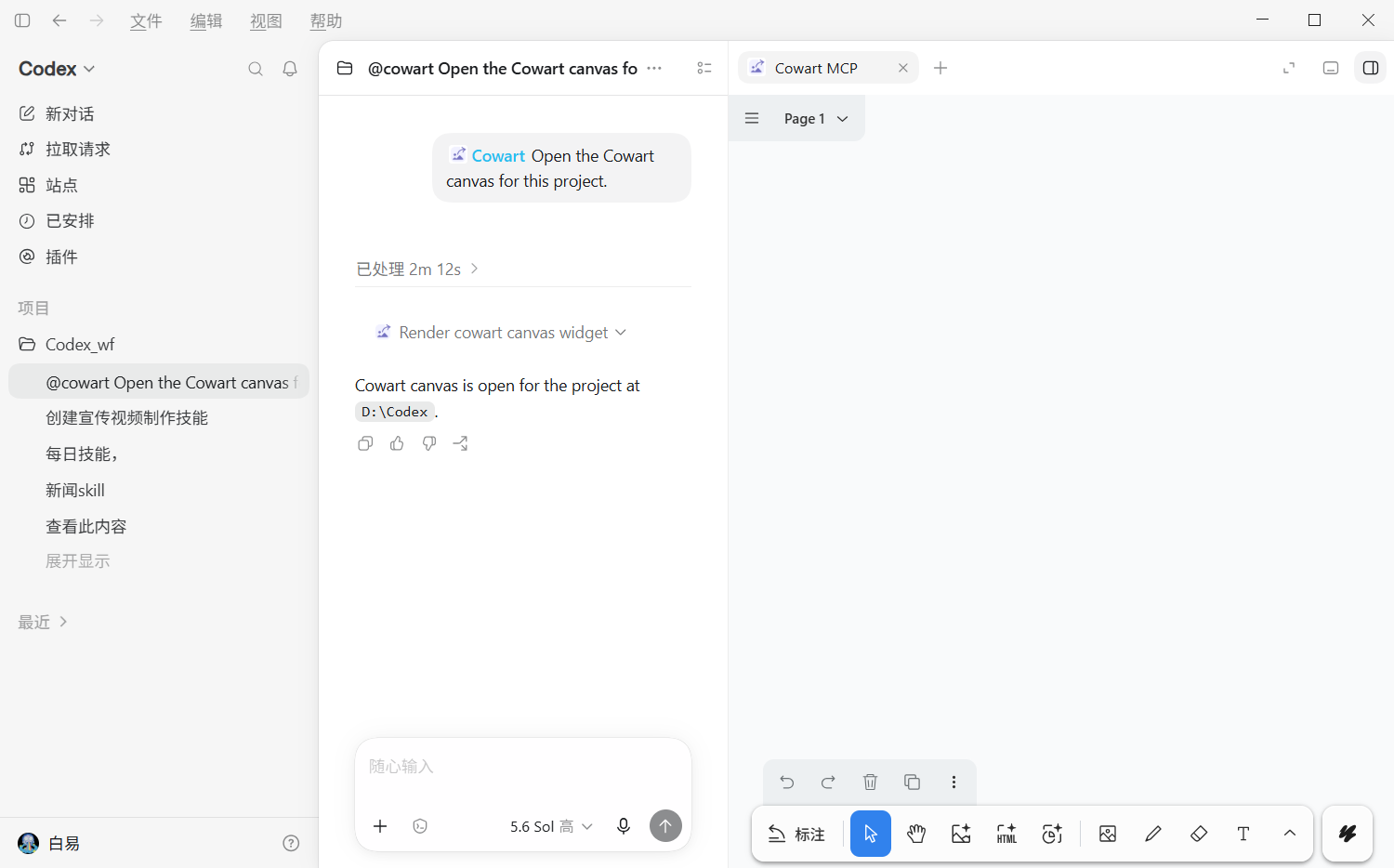This screenshot has width=1394, height=868.
Task: Select the pencil drawing tool
Action: tap(1153, 834)
